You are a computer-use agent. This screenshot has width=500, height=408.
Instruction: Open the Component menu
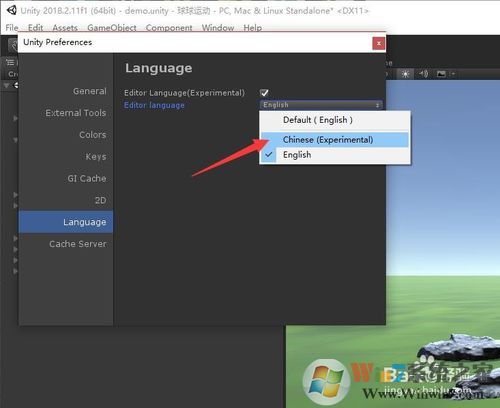169,28
